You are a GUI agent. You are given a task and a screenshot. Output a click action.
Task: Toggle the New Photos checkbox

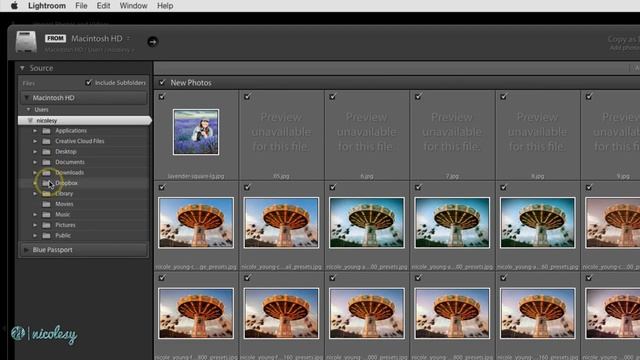(x=162, y=82)
